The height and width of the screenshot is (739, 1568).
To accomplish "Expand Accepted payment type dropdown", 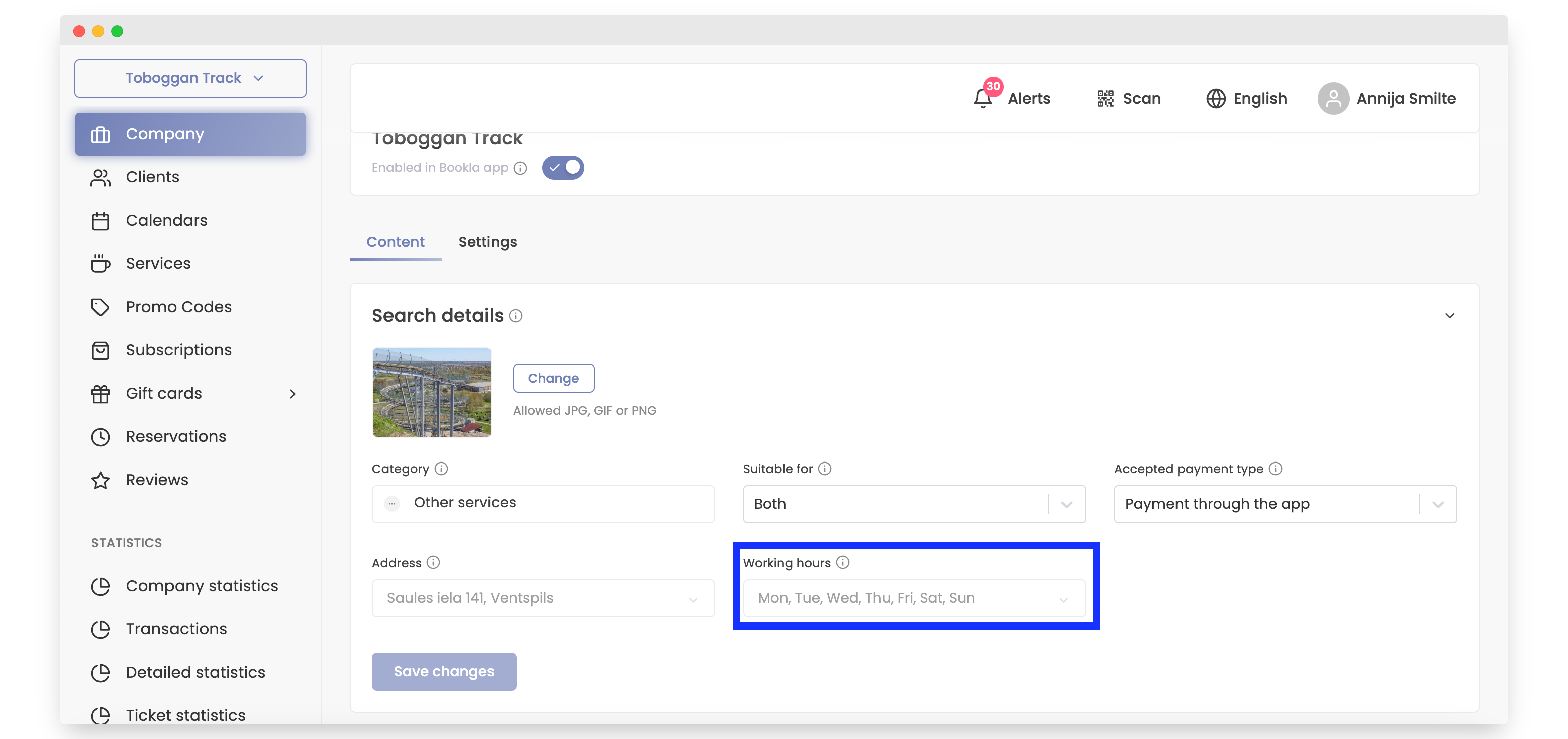I will pos(1285,503).
